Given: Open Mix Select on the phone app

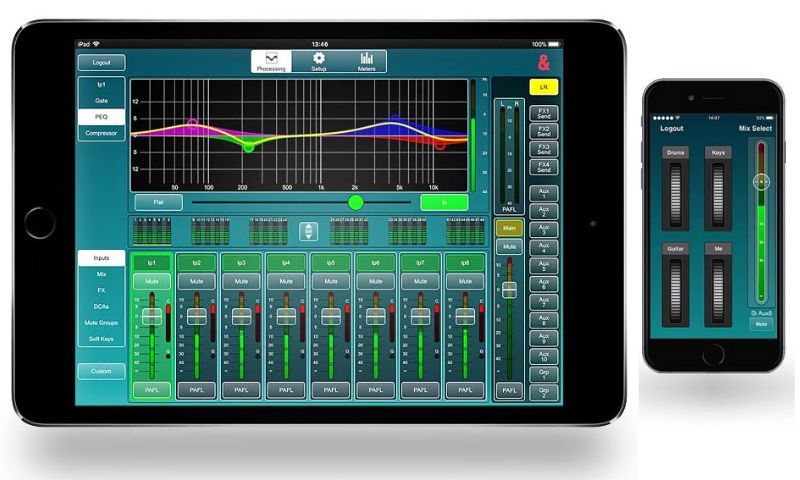Looking at the screenshot, I should (757, 128).
